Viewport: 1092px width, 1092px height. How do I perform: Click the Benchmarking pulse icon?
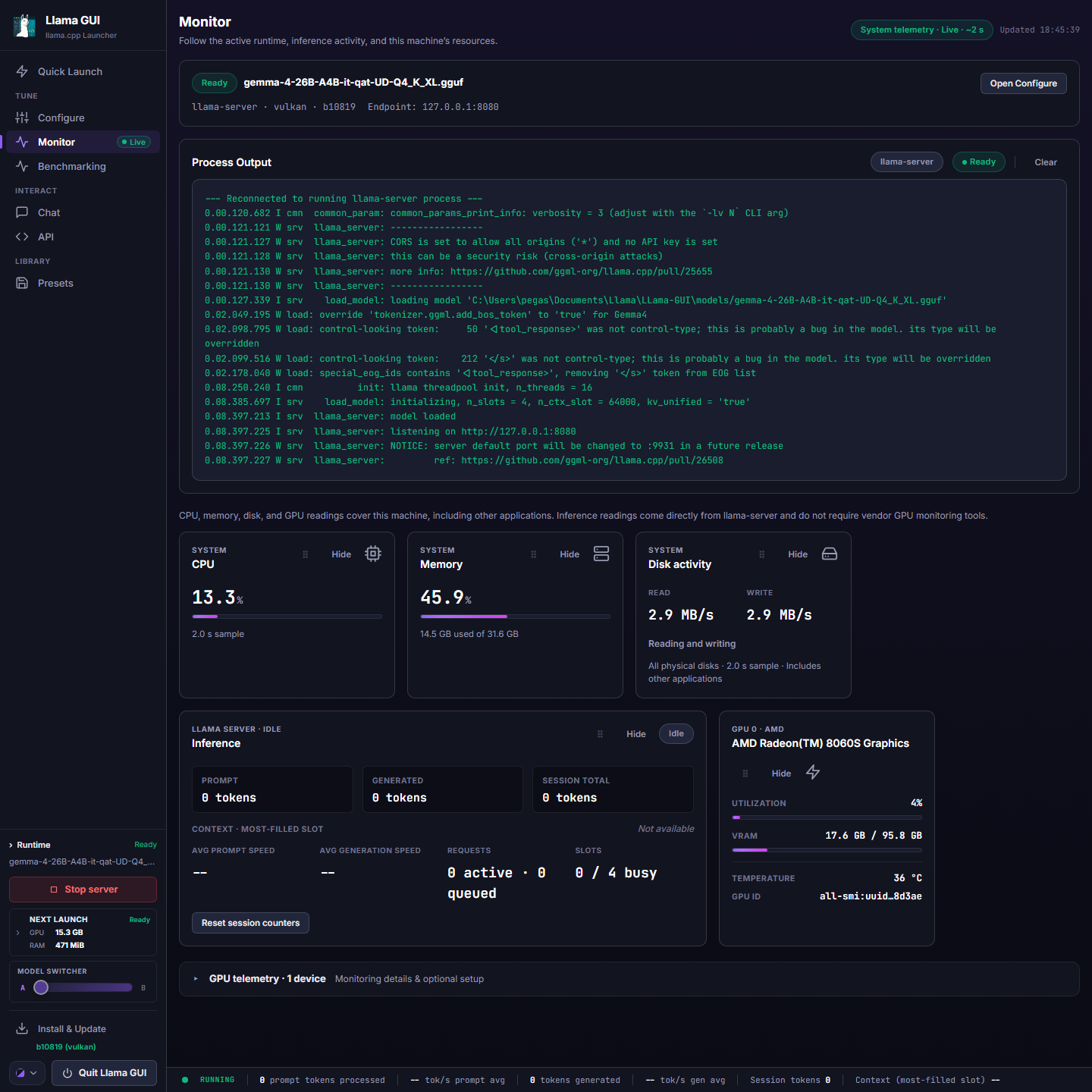click(22, 166)
